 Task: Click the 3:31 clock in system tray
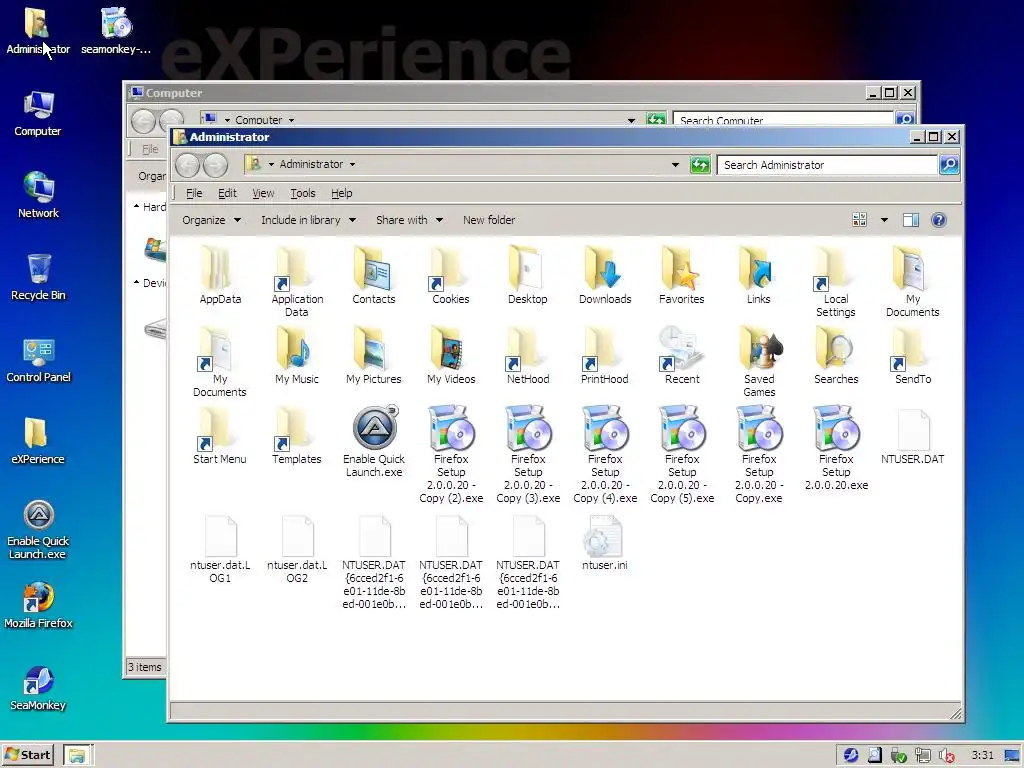pyautogui.click(x=982, y=755)
